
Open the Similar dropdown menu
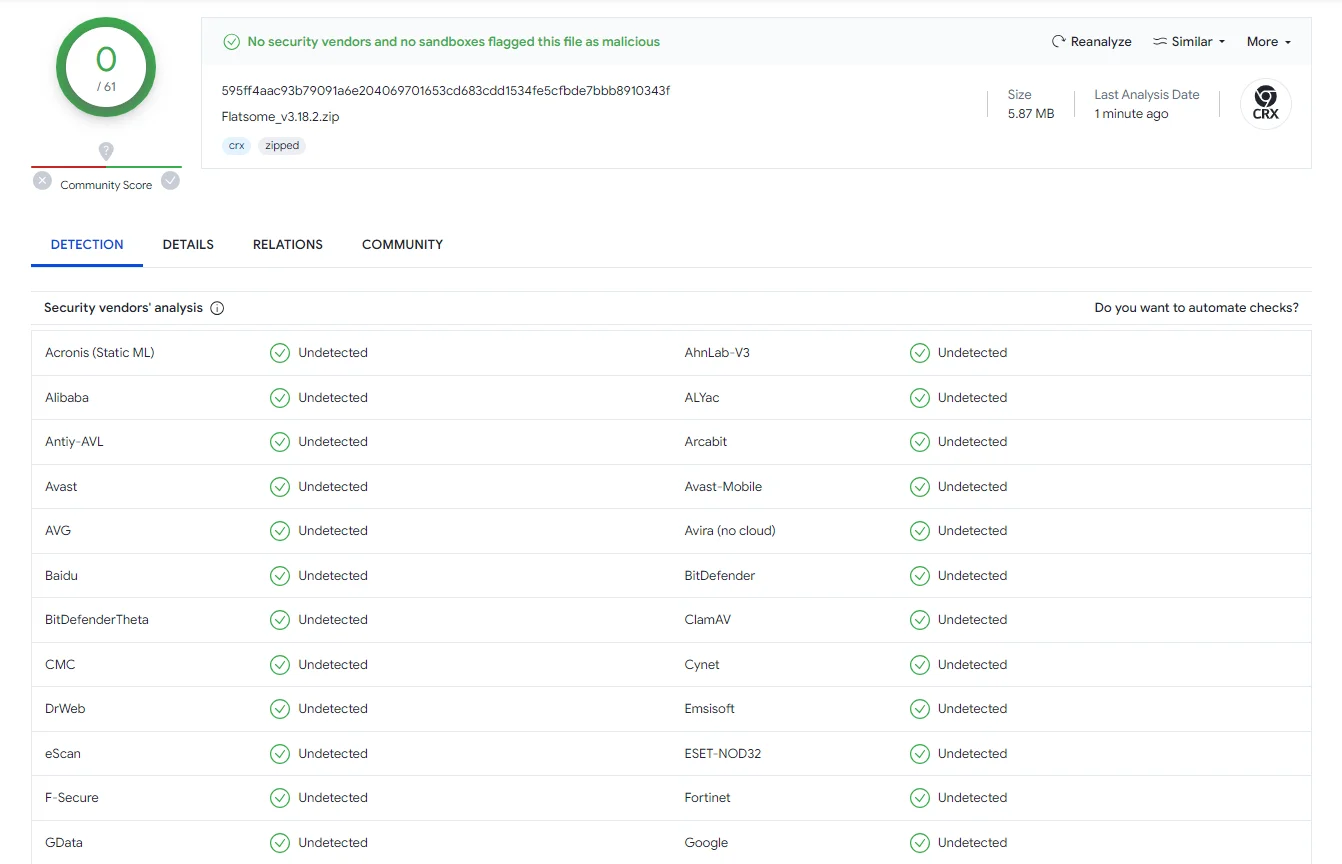1189,42
